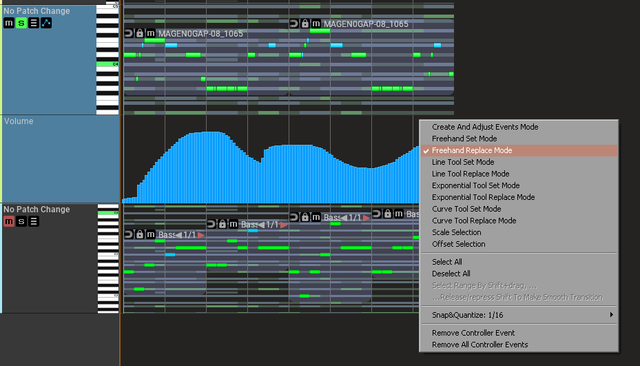The width and height of the screenshot is (640, 366).
Task: Open bottom track's No Patch Change selector
Action: pyautogui.click(x=37, y=209)
